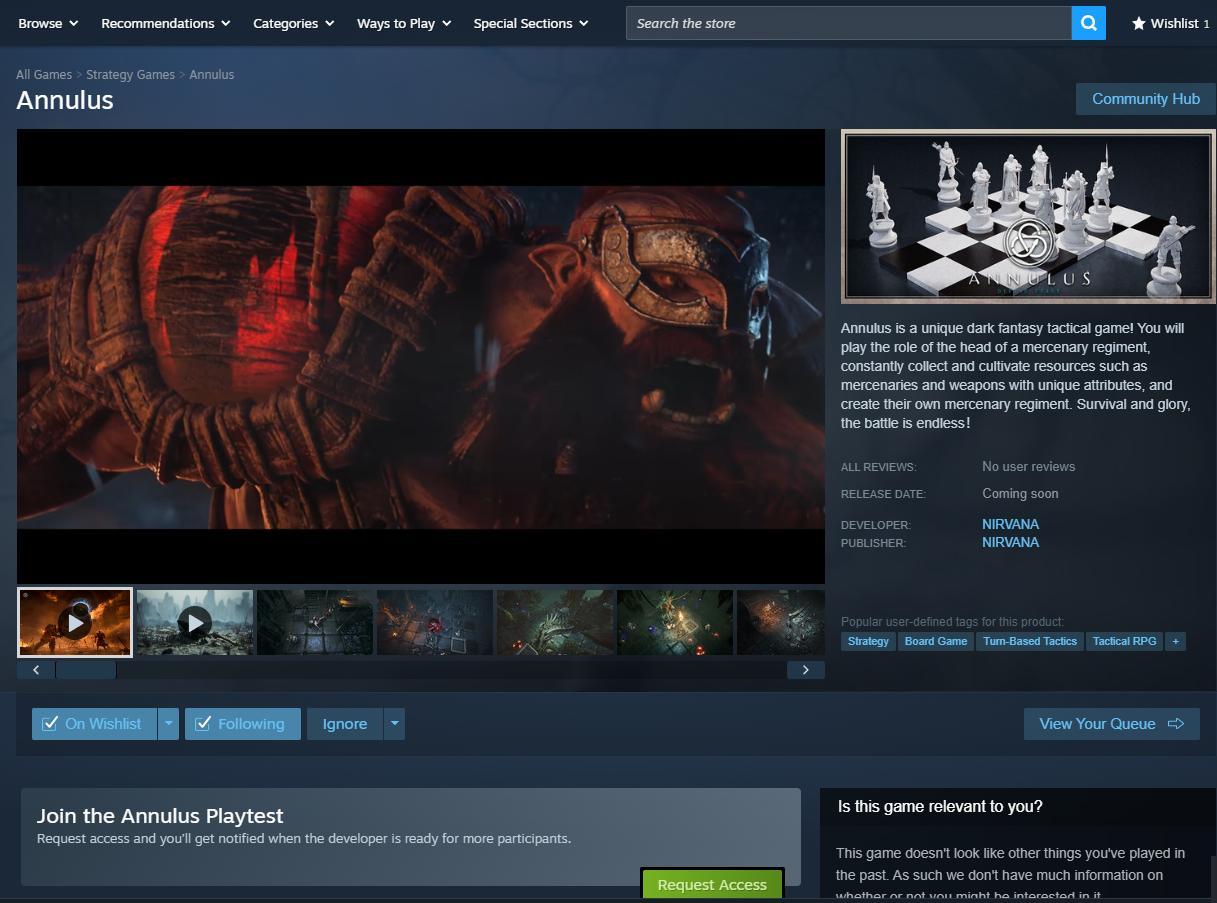The image size is (1217, 903).
Task: Expand the wishlist options dropdown arrow
Action: 168,724
